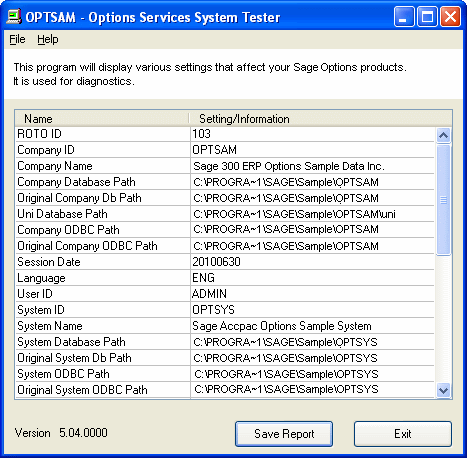Click the value 103
The width and height of the screenshot is (467, 458).
tap(201, 134)
